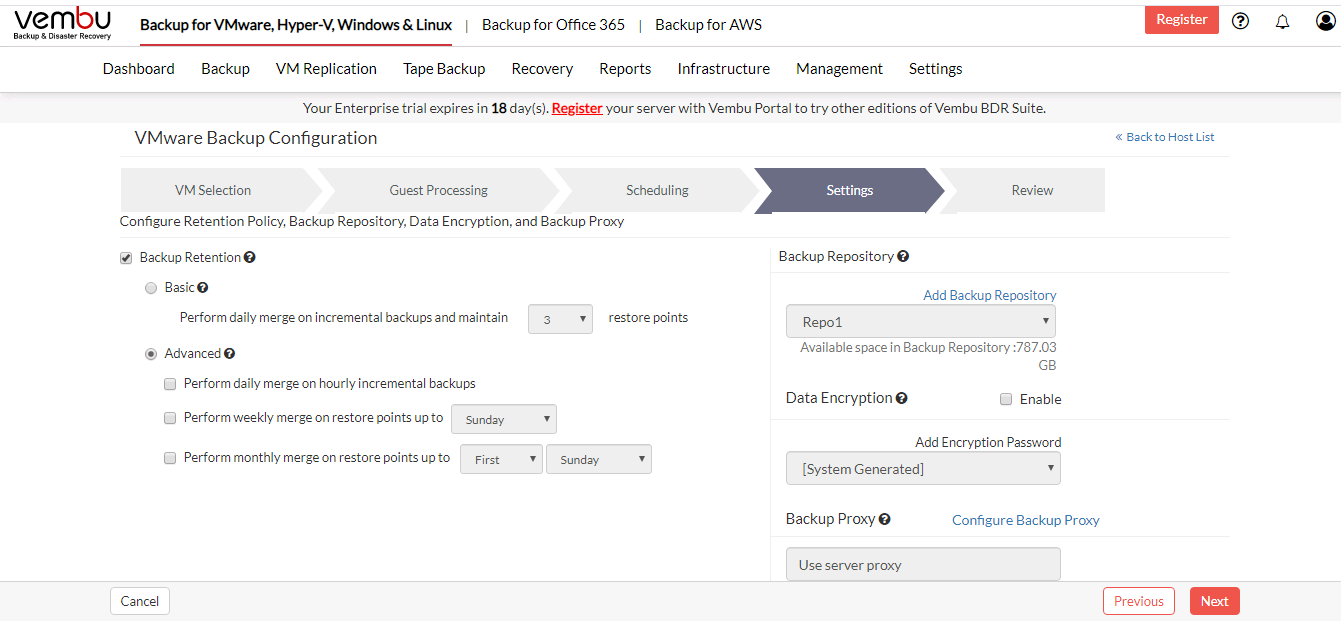
Task: Go to the Scheduling wizard step
Action: 657,190
